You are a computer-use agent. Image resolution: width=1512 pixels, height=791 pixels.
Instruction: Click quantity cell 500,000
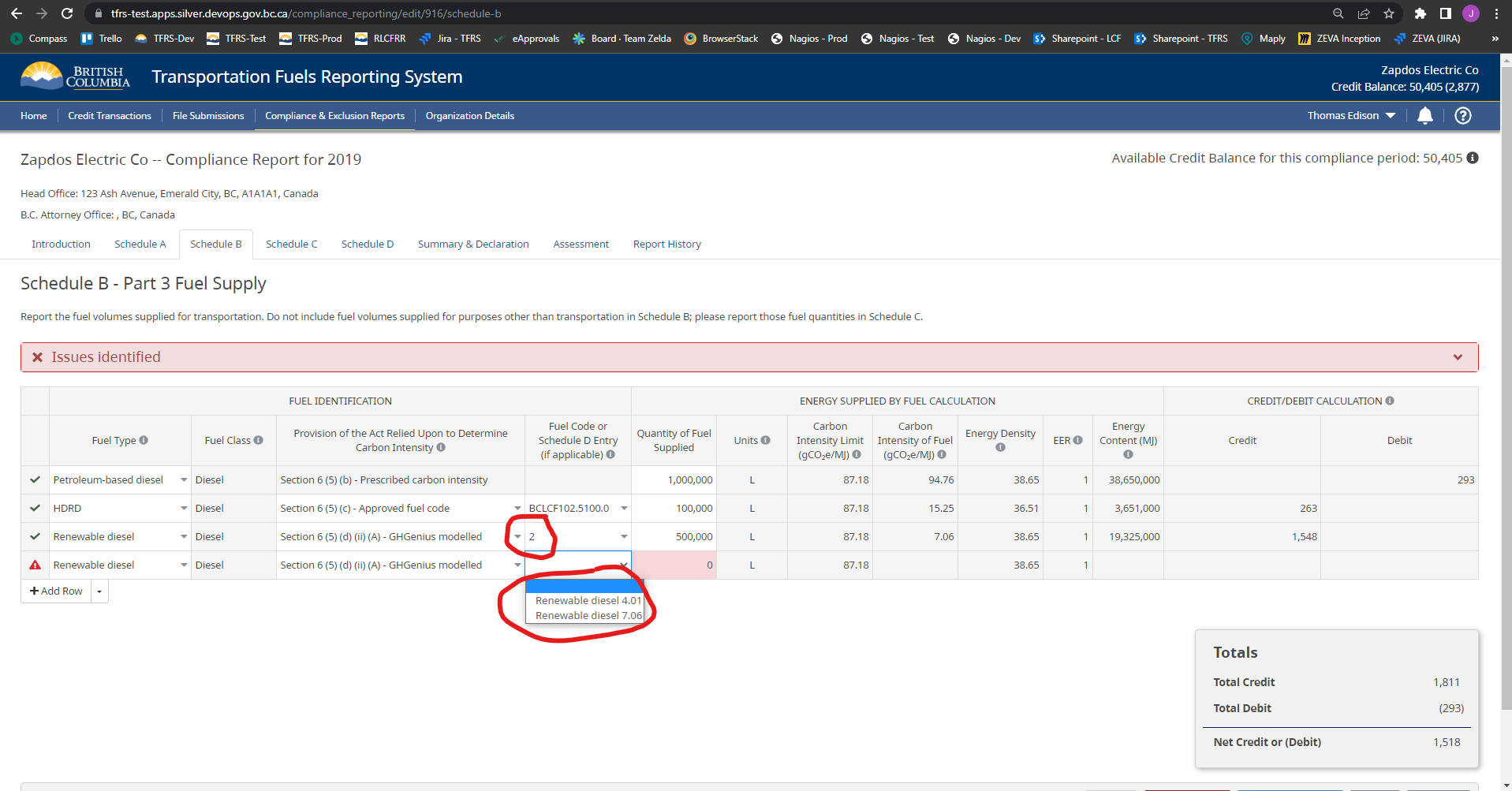point(674,536)
